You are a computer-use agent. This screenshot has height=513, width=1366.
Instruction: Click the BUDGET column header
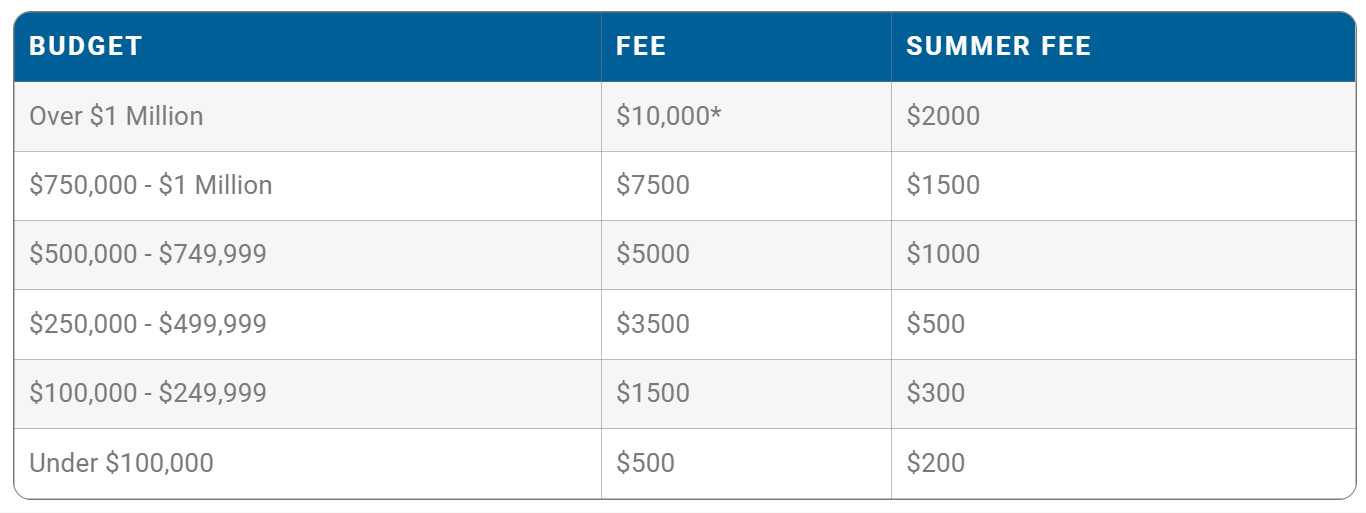[86, 46]
